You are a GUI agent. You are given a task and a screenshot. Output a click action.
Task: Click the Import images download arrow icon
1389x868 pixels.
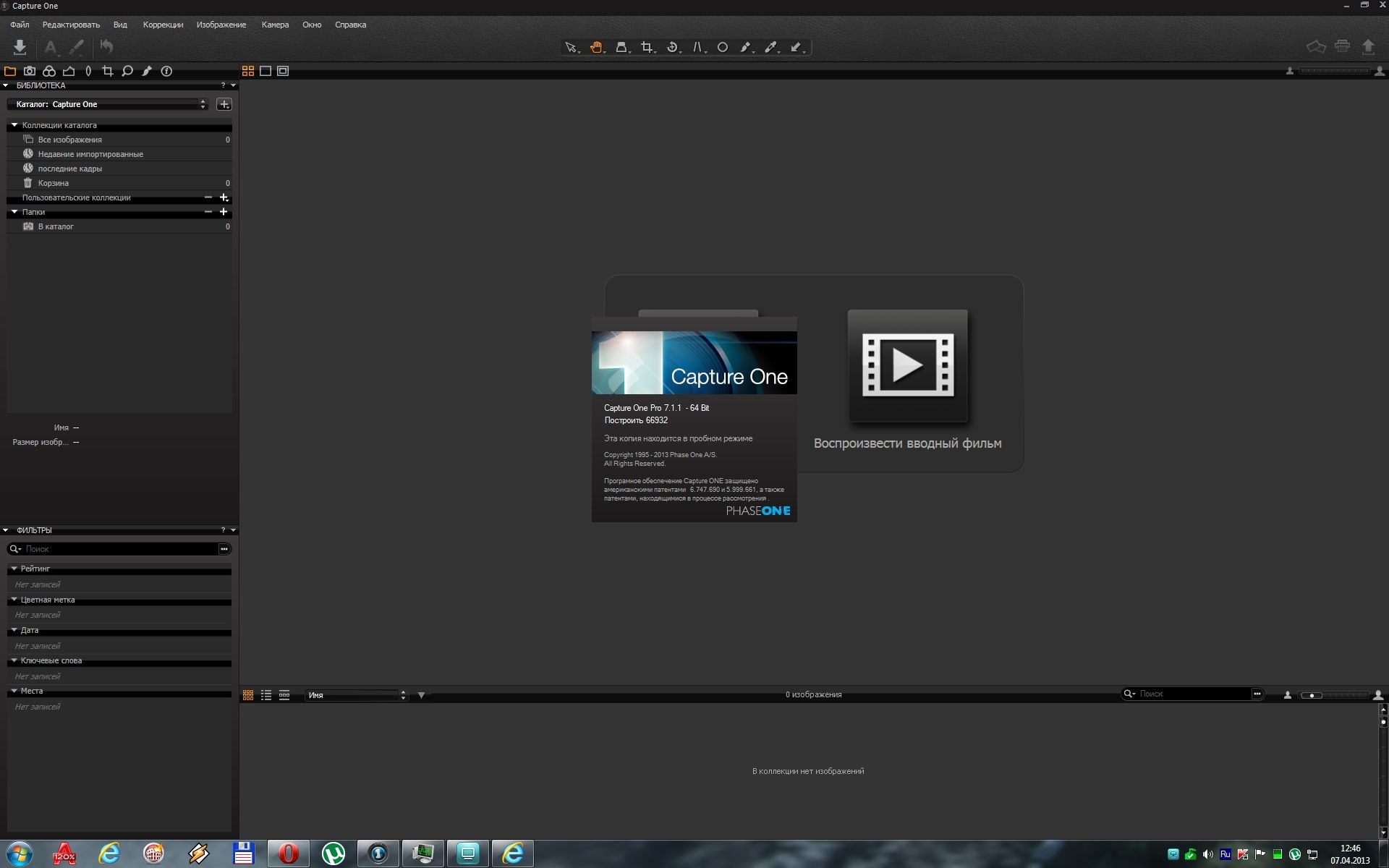(20, 47)
